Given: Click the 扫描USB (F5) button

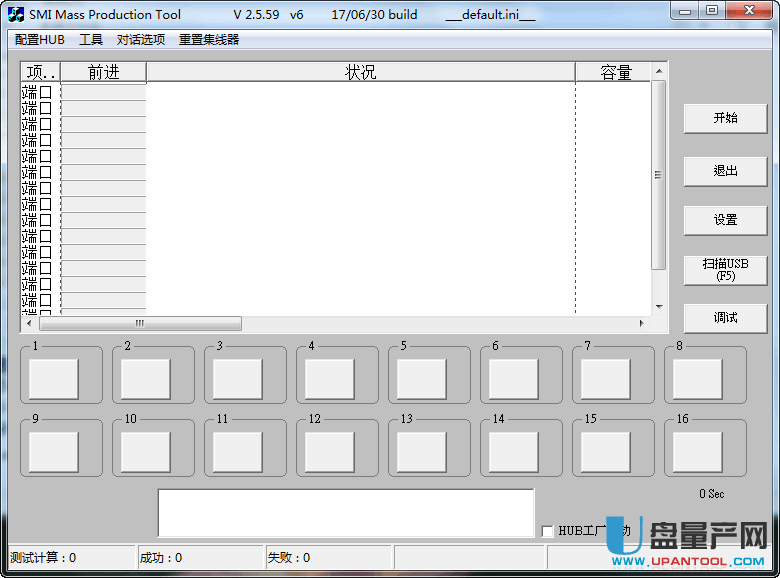Looking at the screenshot, I should (x=725, y=269).
